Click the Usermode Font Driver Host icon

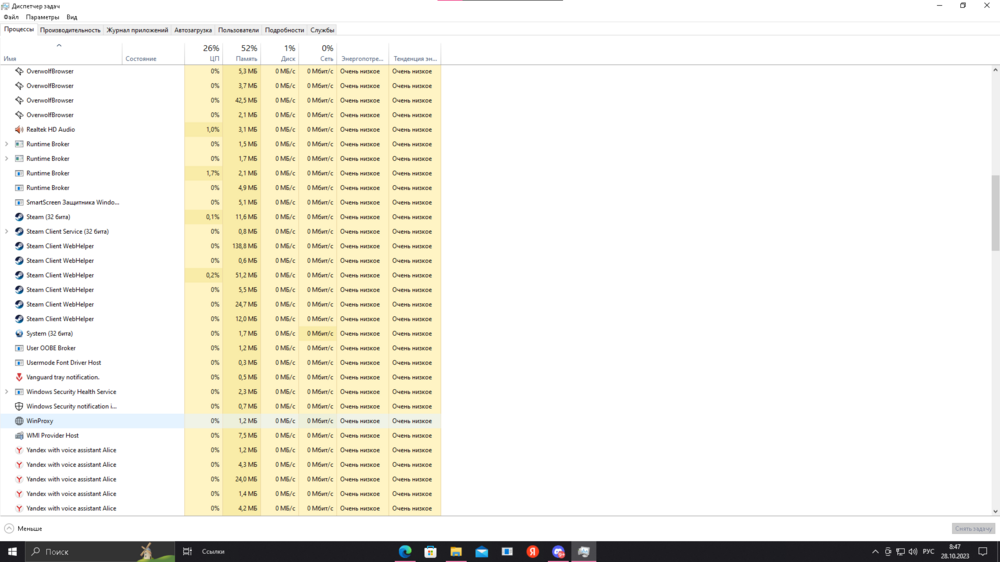(19, 363)
